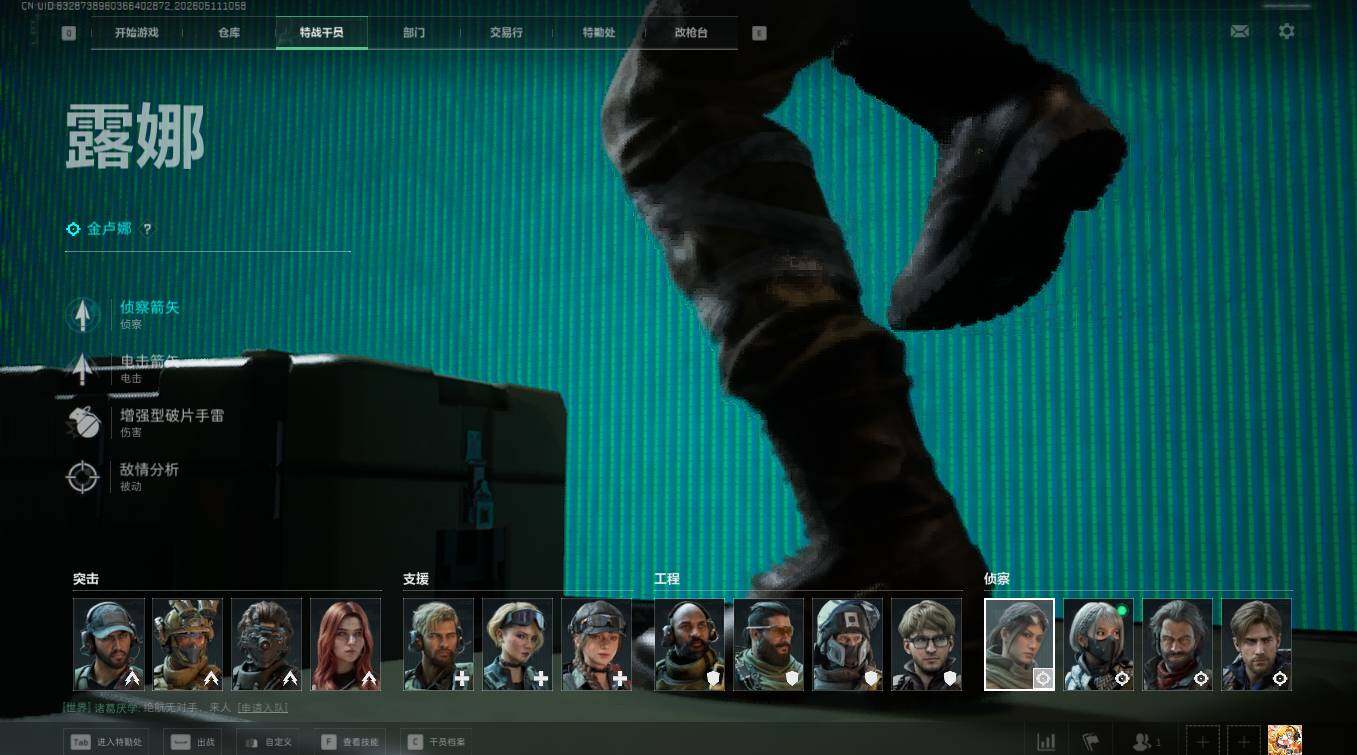Open the flag icon in bottom bar
The image size is (1357, 755).
(1091, 742)
